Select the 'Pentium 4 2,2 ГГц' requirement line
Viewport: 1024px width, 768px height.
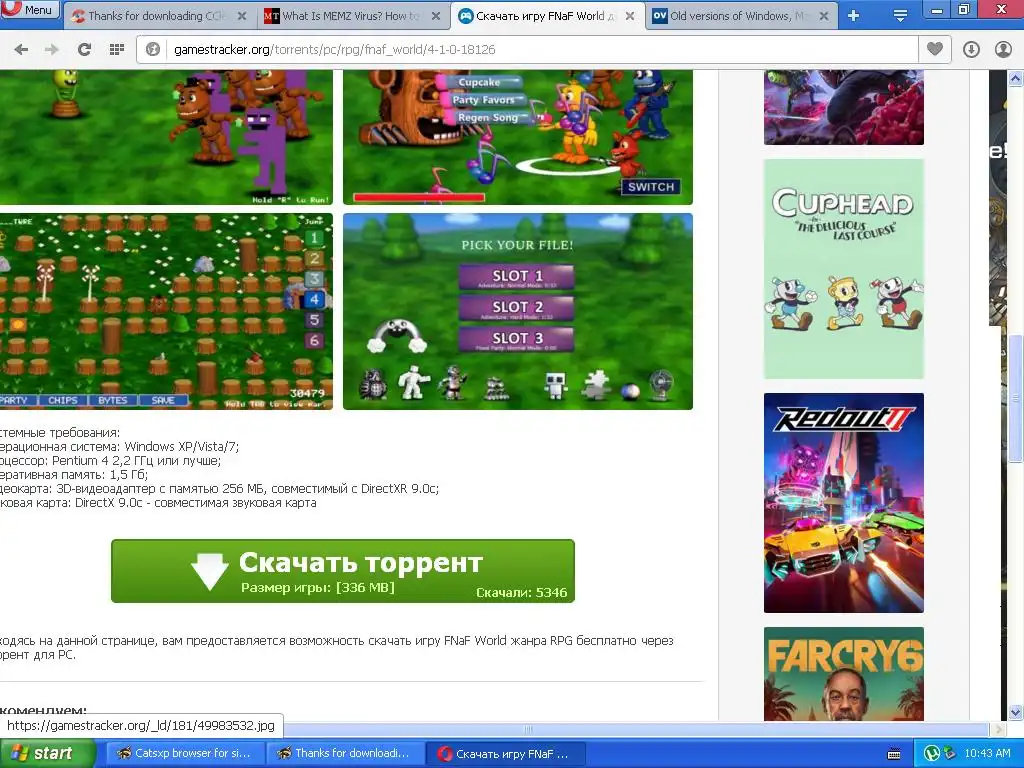click(111, 460)
